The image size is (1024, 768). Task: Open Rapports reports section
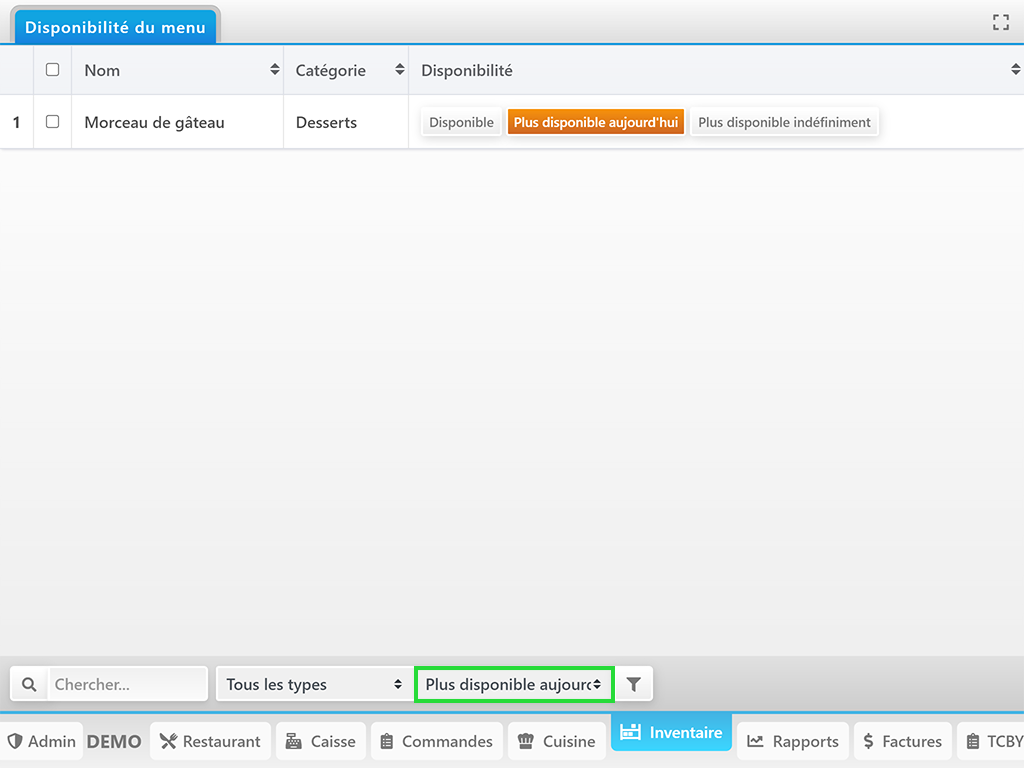pos(793,742)
